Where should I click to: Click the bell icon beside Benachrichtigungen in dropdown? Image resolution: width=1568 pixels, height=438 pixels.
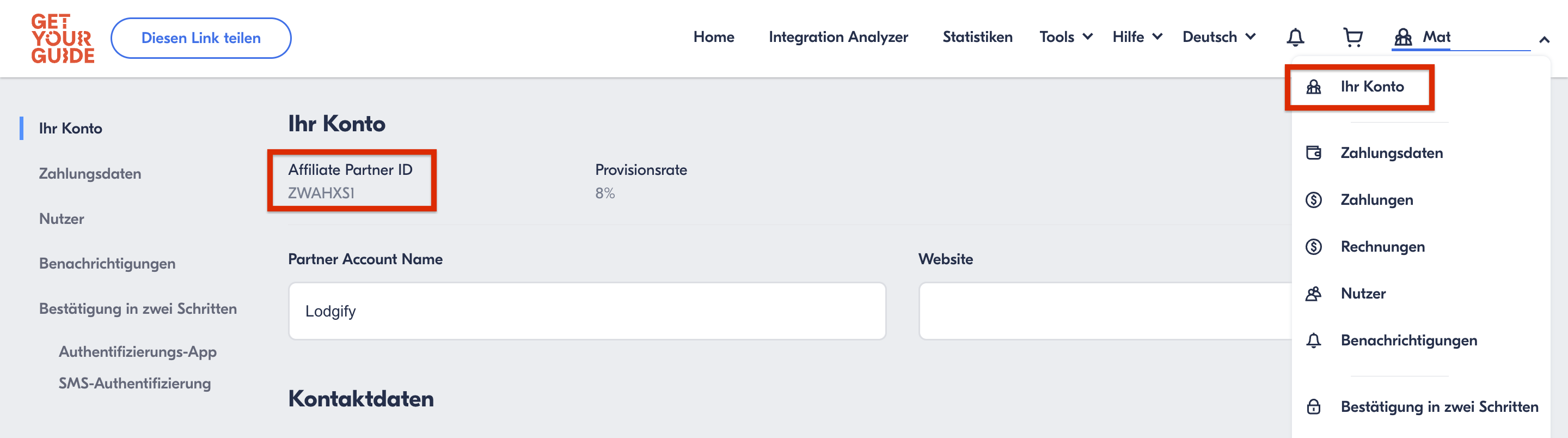pos(1313,340)
